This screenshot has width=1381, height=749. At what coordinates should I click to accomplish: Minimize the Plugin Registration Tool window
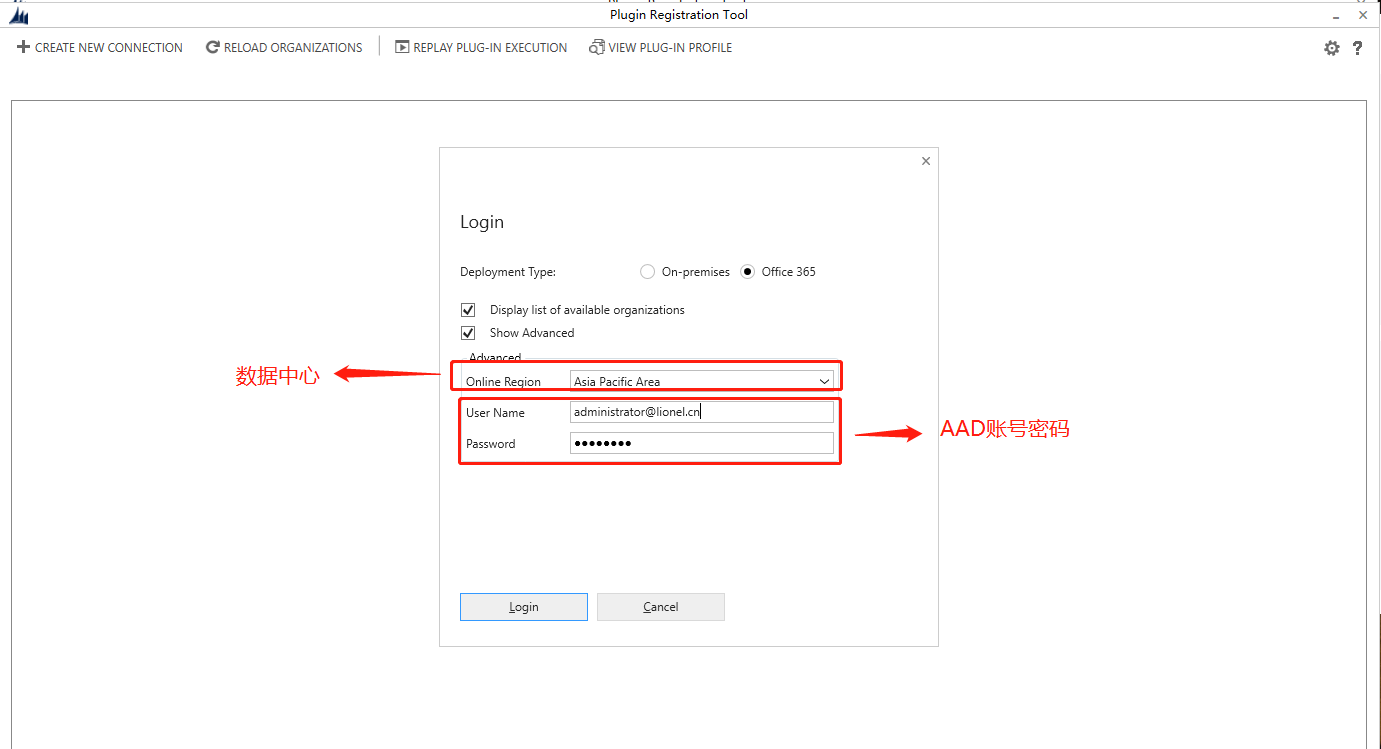(1336, 17)
